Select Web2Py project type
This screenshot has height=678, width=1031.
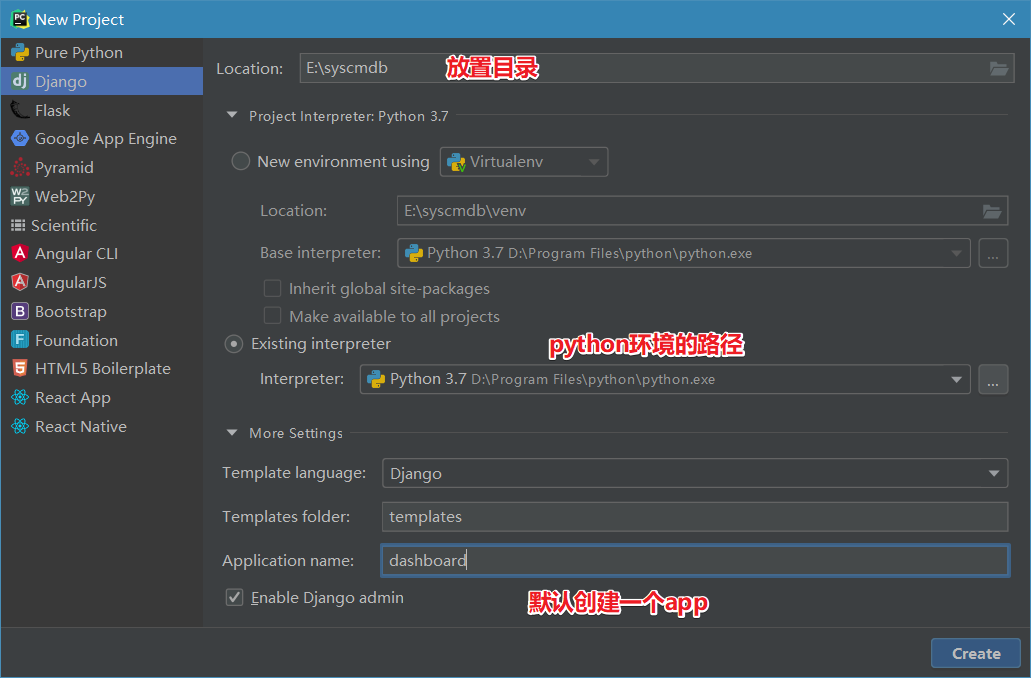click(x=102, y=196)
